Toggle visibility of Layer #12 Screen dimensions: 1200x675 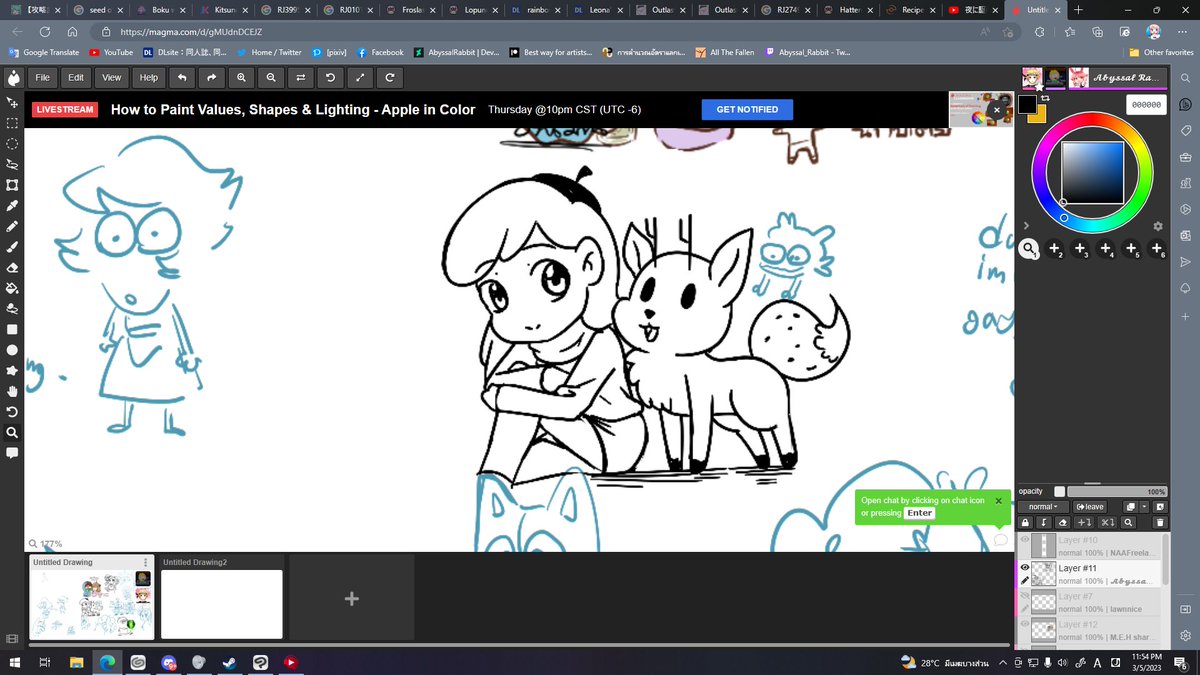point(1025,624)
